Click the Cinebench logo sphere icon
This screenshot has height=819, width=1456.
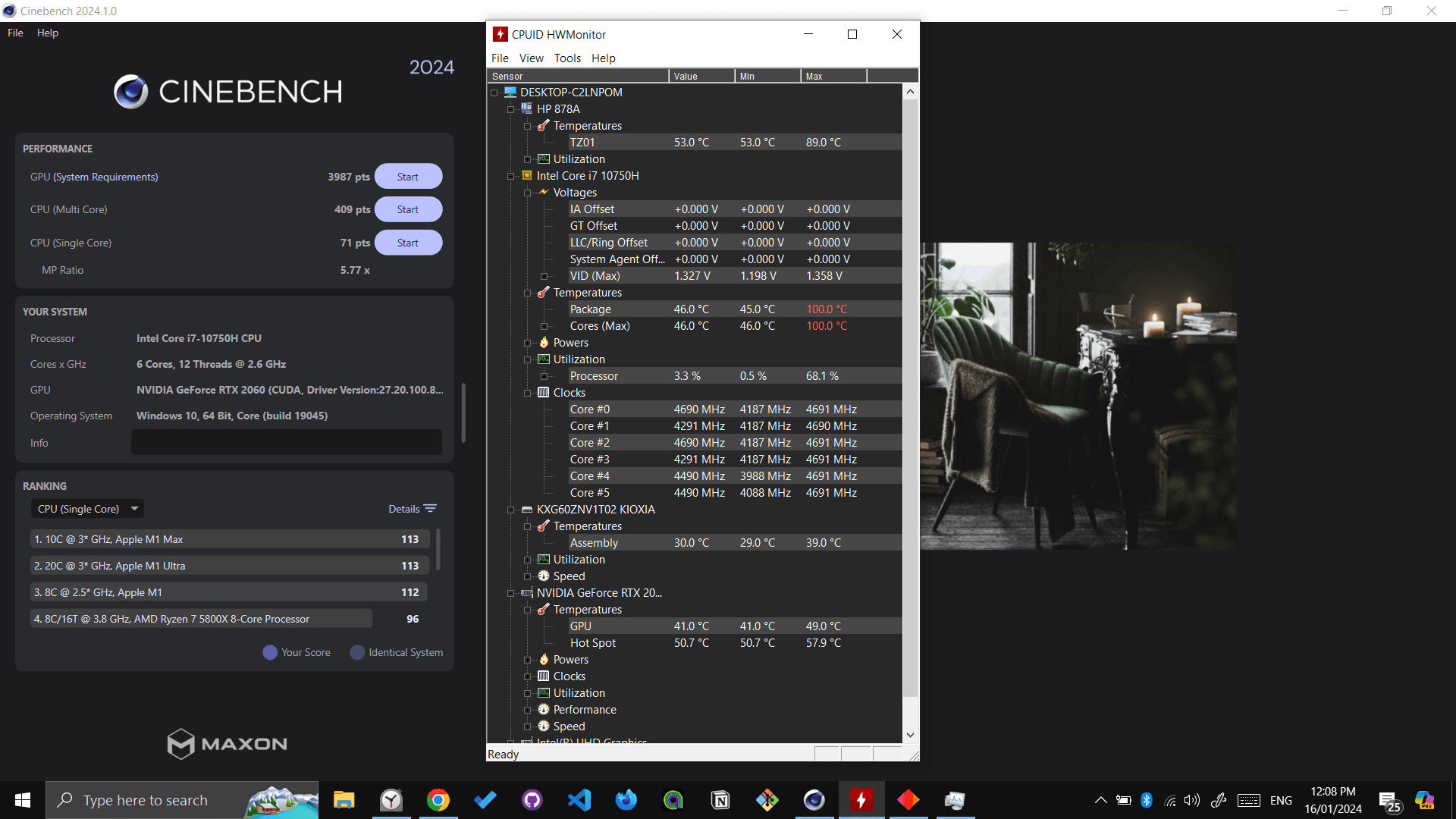[131, 92]
